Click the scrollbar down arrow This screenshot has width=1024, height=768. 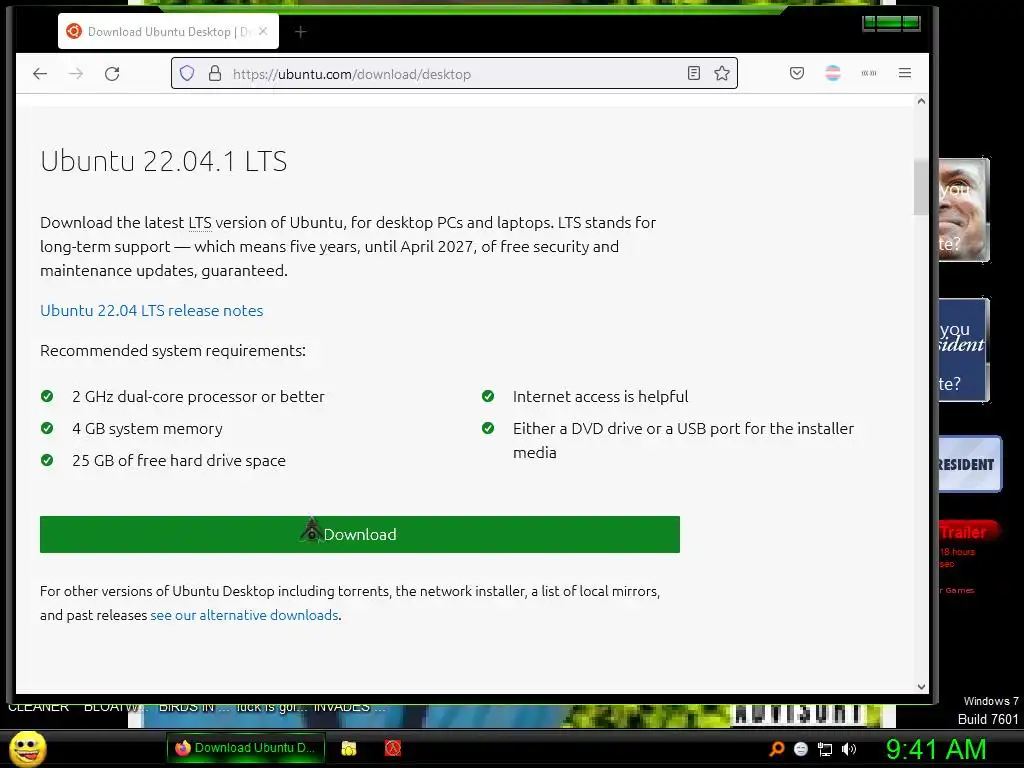click(x=921, y=686)
